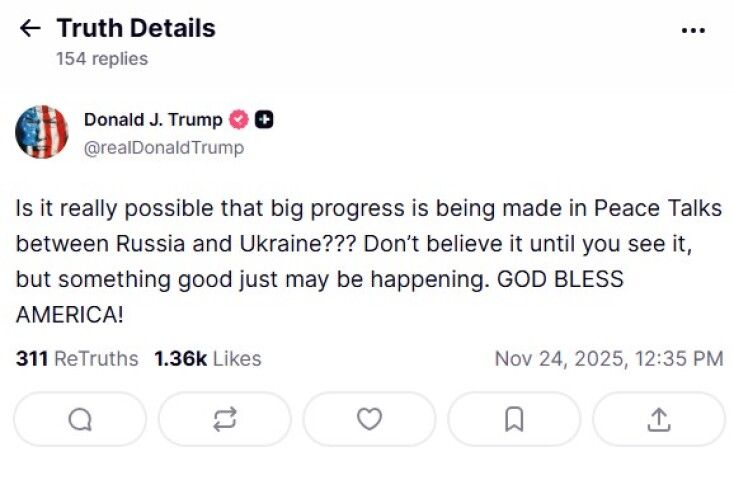Click the Truth Details page heading
The image size is (734, 480).
tap(136, 28)
